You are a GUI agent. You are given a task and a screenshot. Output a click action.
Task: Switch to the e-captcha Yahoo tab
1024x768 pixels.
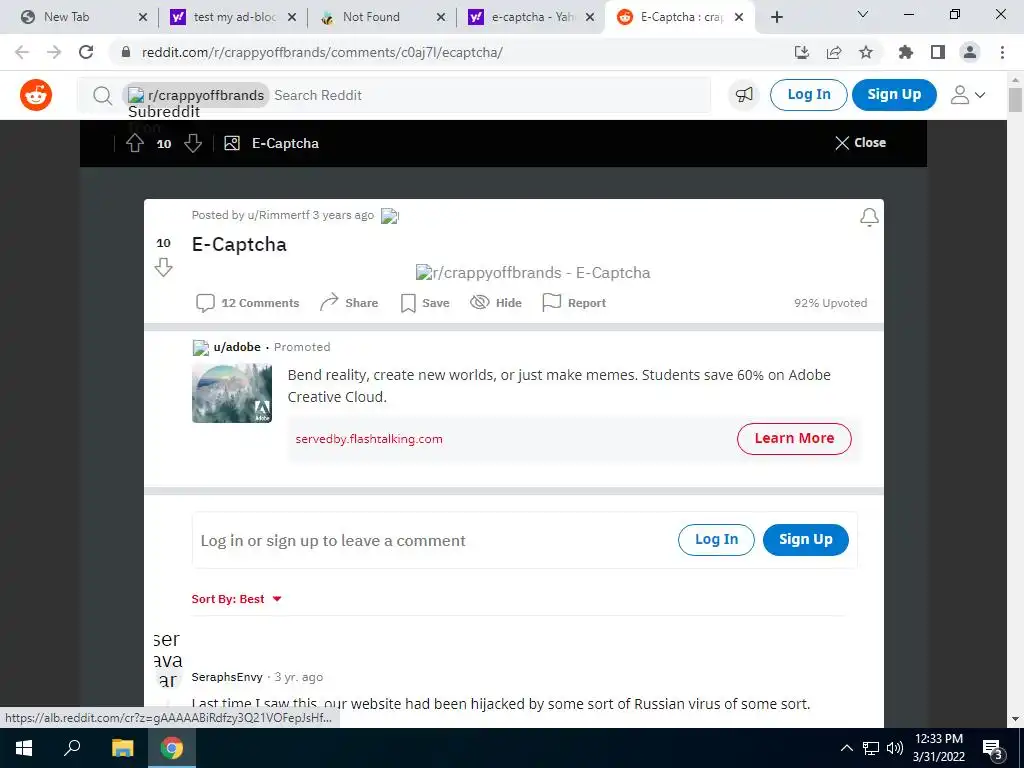(531, 17)
